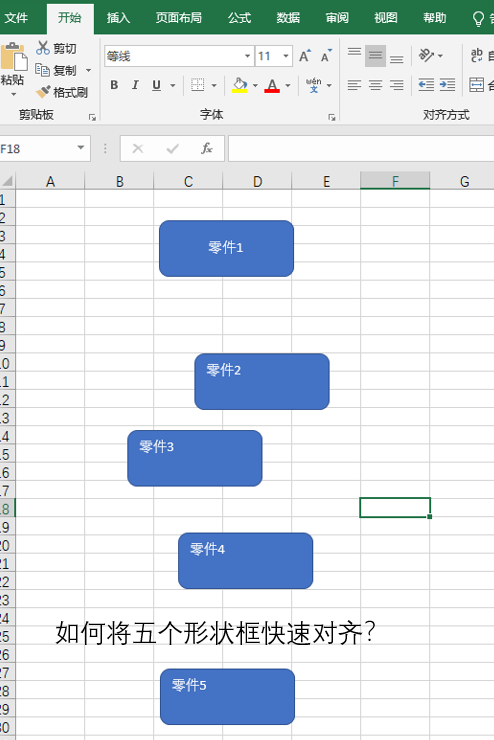The height and width of the screenshot is (740, 494).
Task: Open the Font group dialog launcher
Action: (x=332, y=117)
